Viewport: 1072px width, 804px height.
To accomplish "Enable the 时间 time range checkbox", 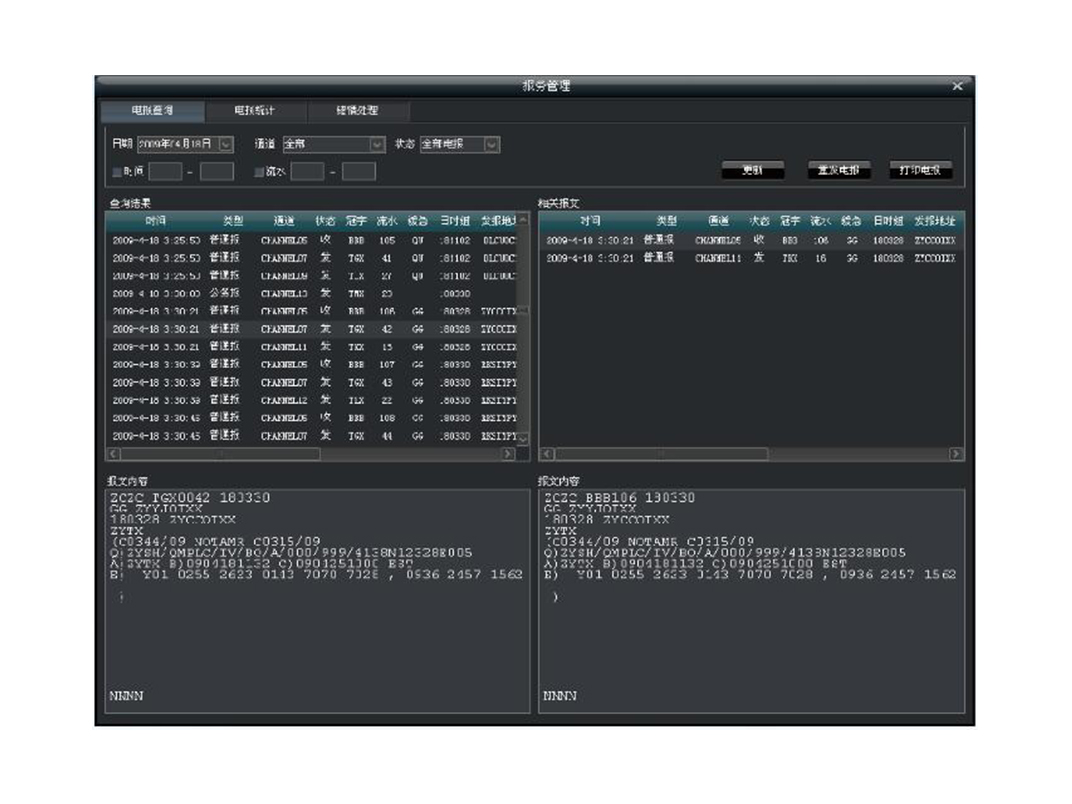I will click(x=117, y=172).
